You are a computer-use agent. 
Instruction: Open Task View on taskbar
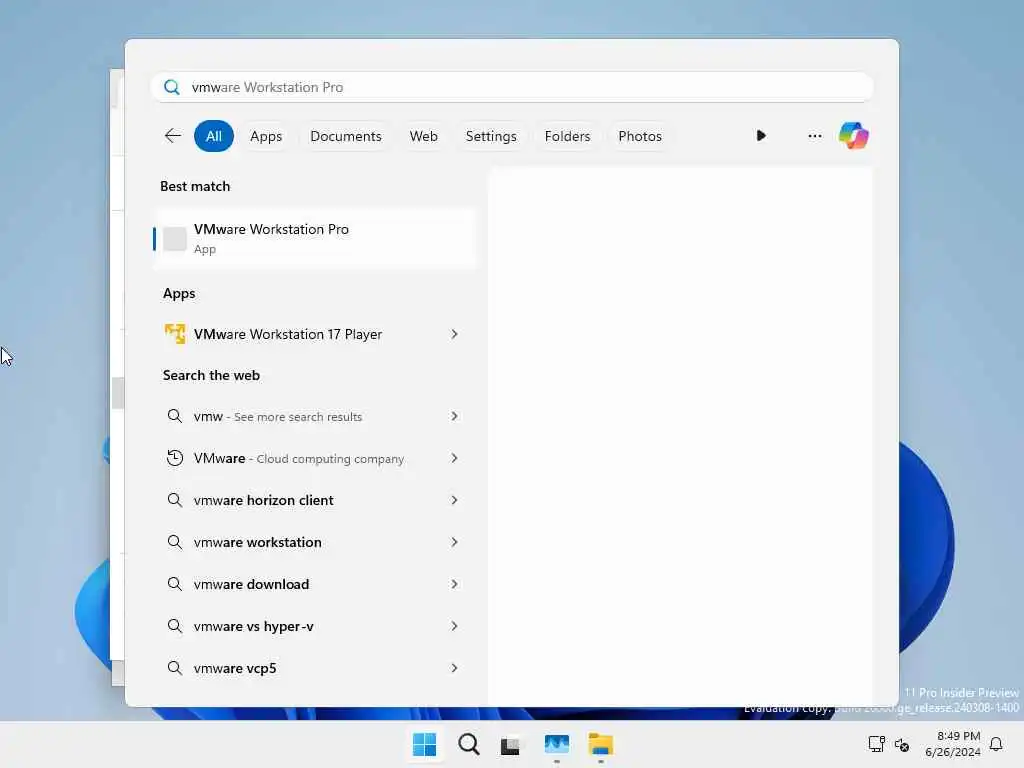[511, 745]
